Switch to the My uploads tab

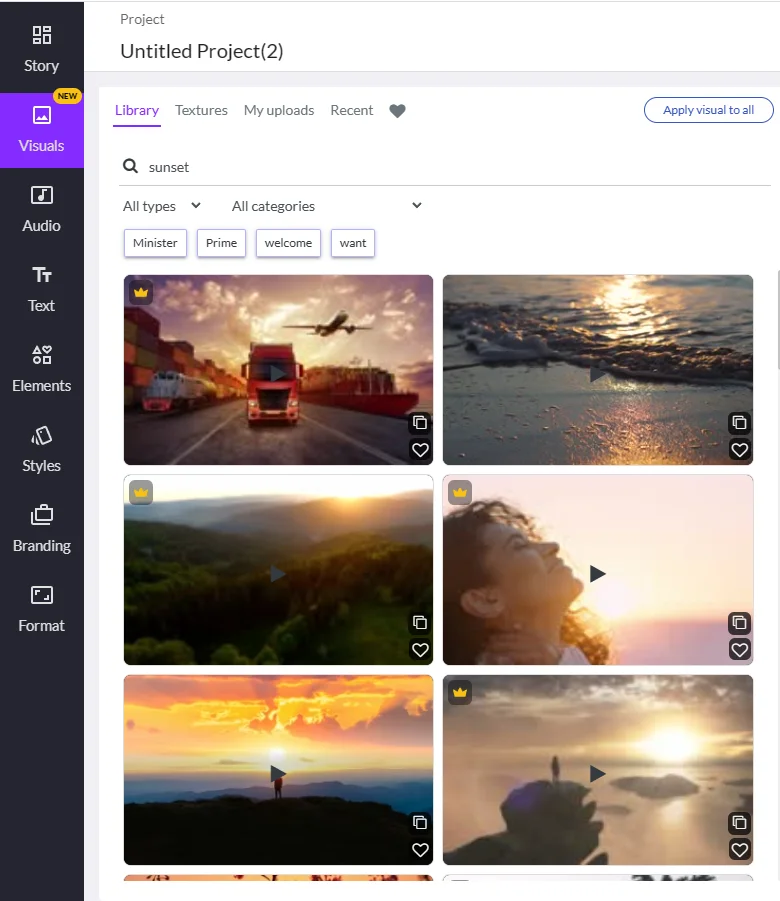tap(279, 110)
